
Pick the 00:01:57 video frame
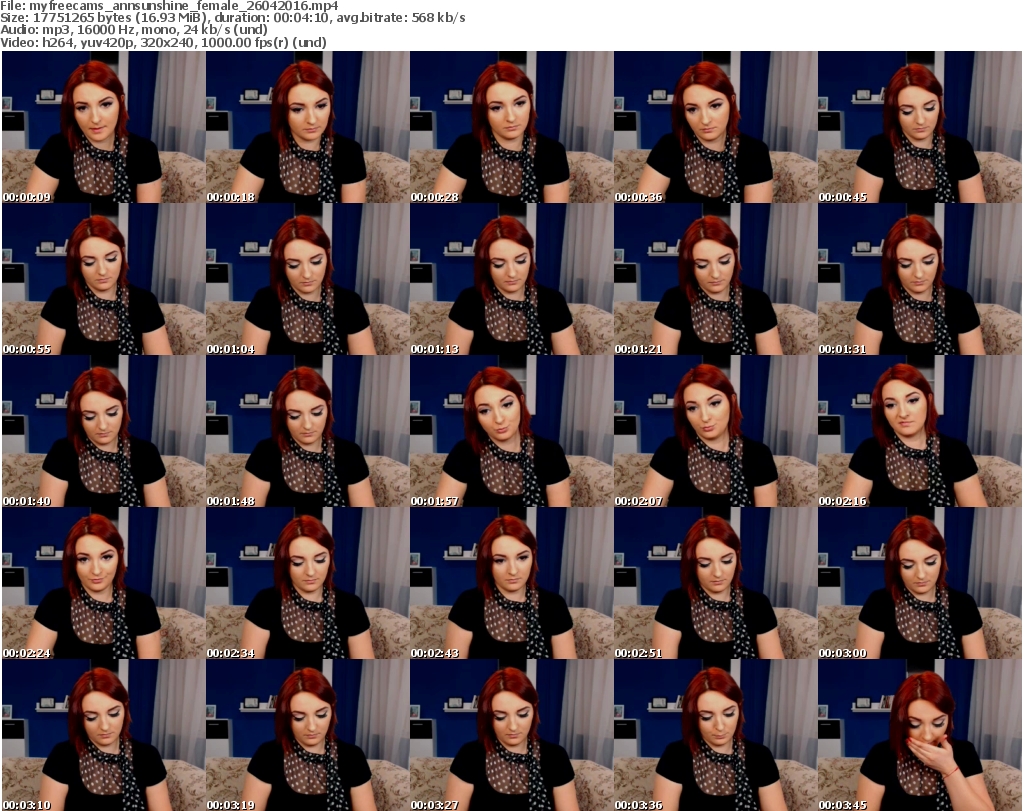pyautogui.click(x=511, y=432)
